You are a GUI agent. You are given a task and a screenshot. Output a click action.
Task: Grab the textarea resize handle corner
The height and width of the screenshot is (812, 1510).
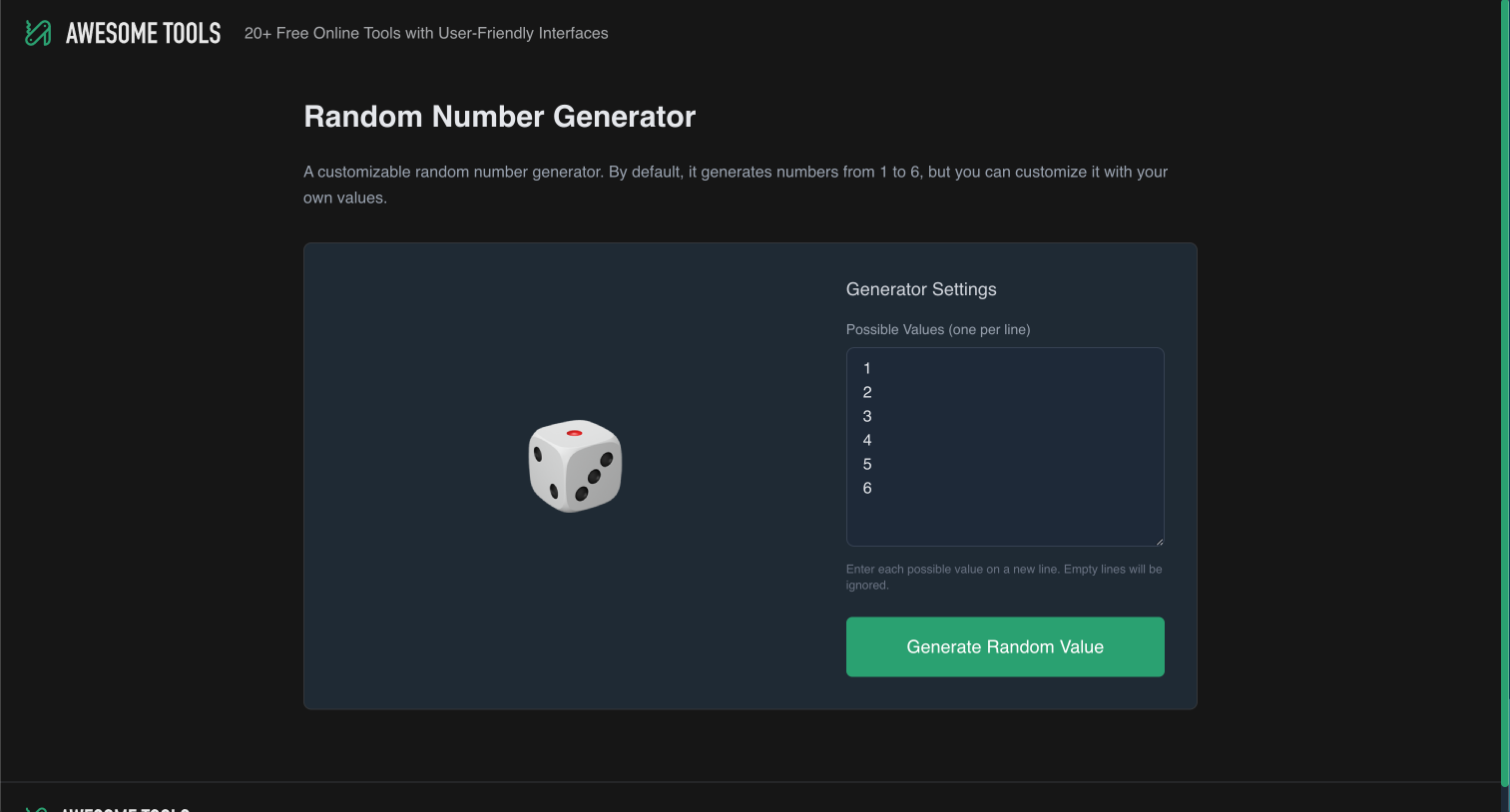1159,541
